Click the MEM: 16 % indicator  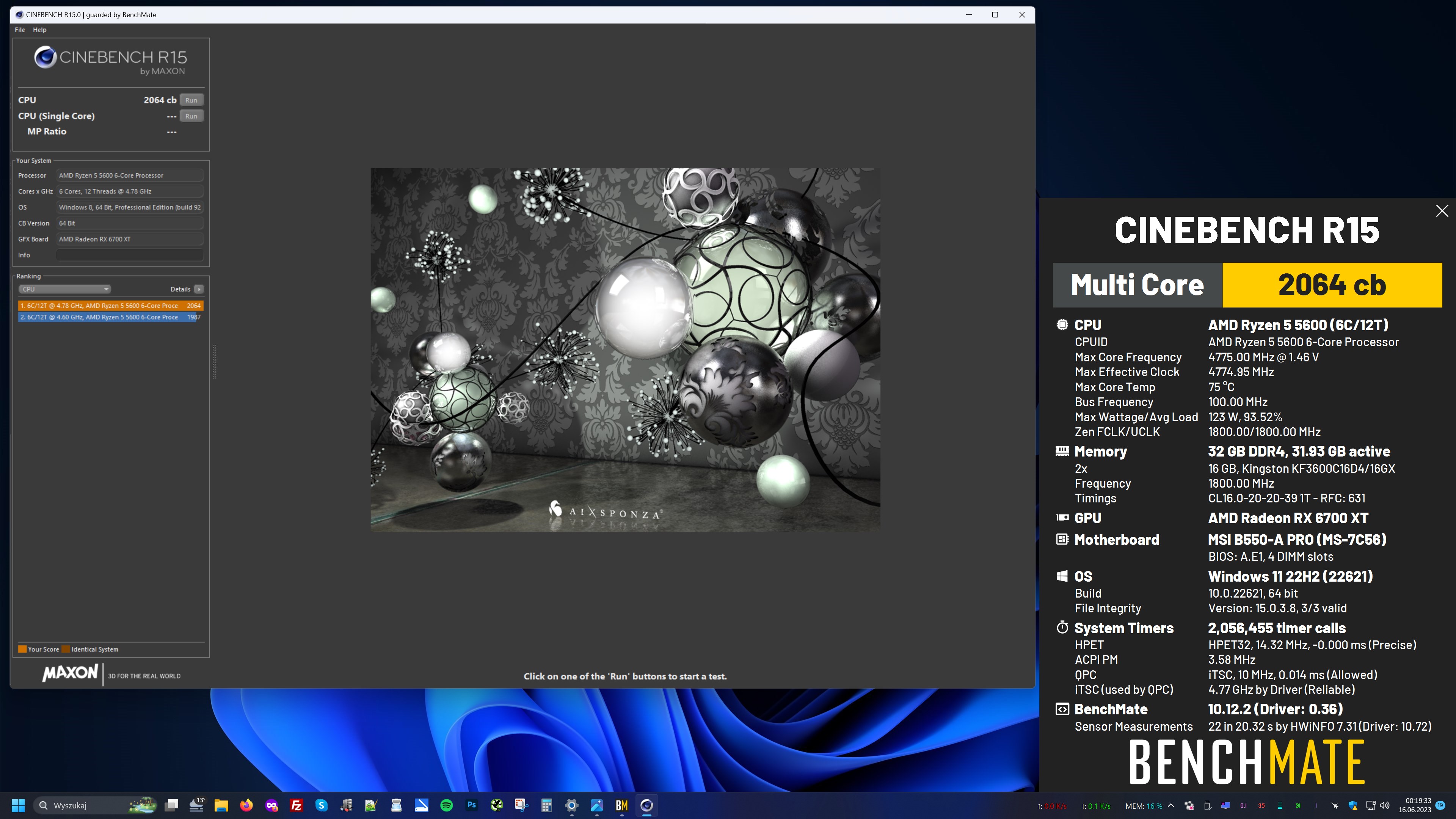tap(1144, 806)
